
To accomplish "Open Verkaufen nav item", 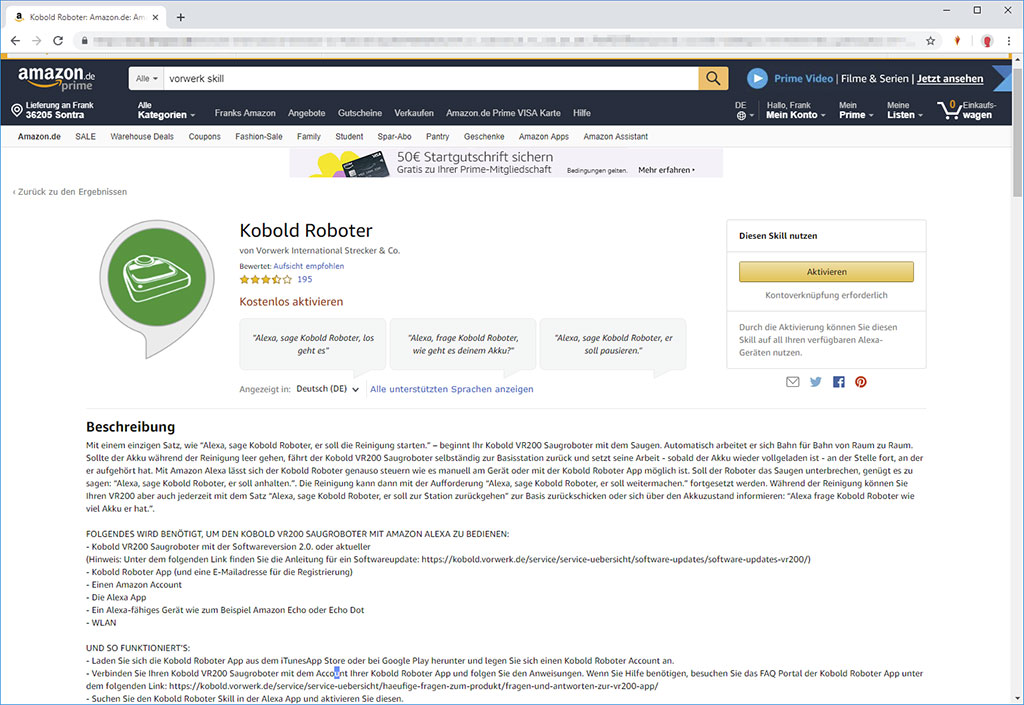I will click(414, 113).
